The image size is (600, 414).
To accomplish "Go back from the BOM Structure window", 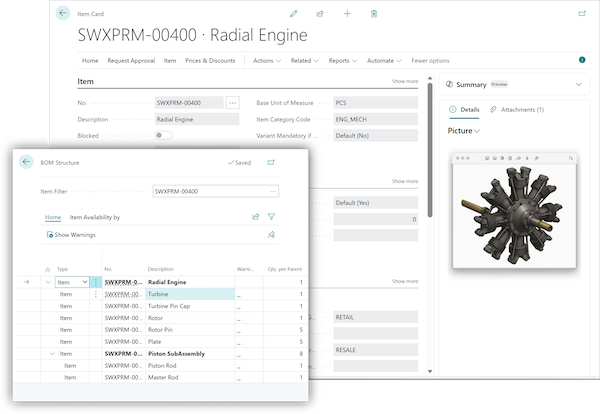I will (x=26, y=162).
